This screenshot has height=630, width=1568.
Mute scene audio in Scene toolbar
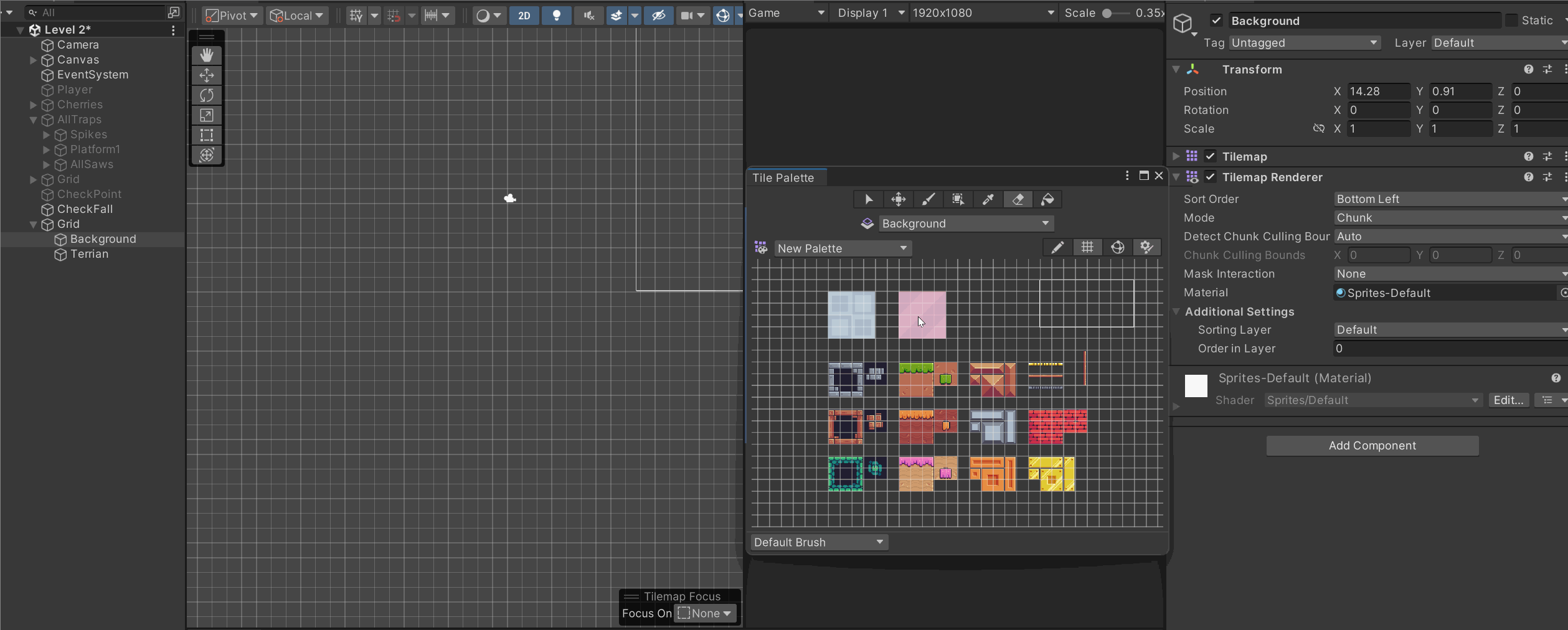pos(587,16)
